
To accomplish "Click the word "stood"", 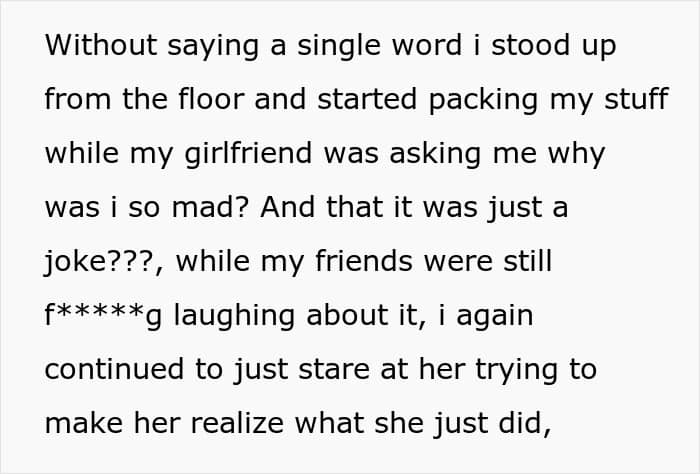I will click(x=531, y=45).
